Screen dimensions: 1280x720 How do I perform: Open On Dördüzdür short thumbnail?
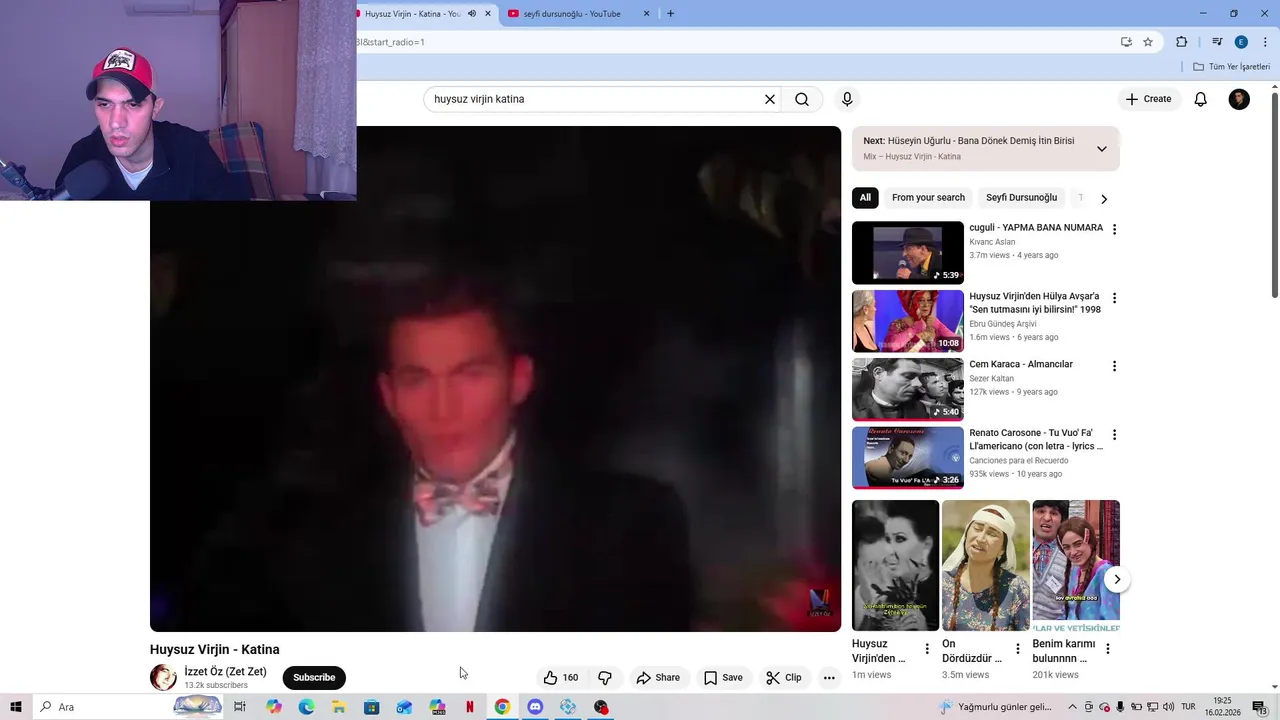click(985, 566)
